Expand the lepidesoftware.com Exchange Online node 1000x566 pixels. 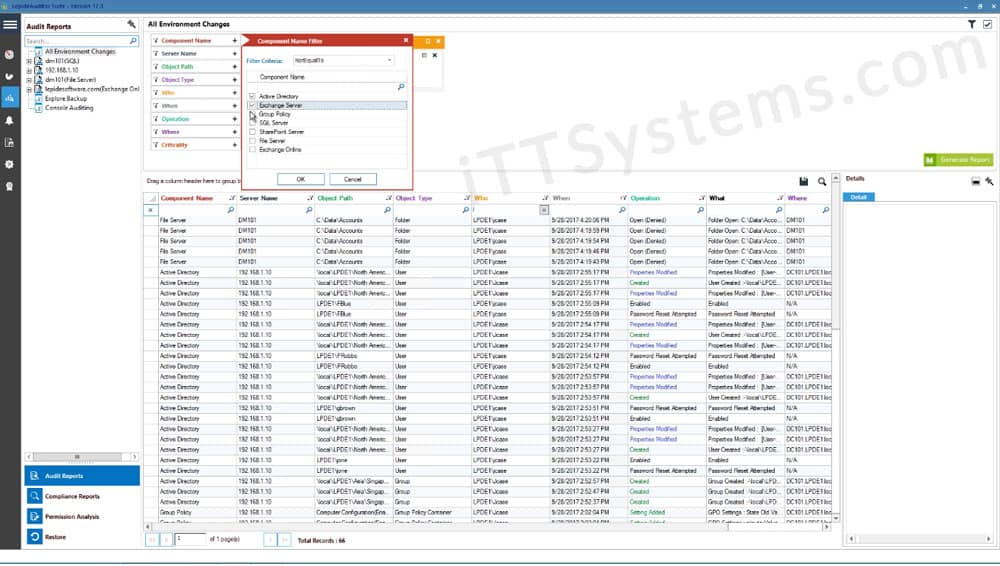point(29,90)
